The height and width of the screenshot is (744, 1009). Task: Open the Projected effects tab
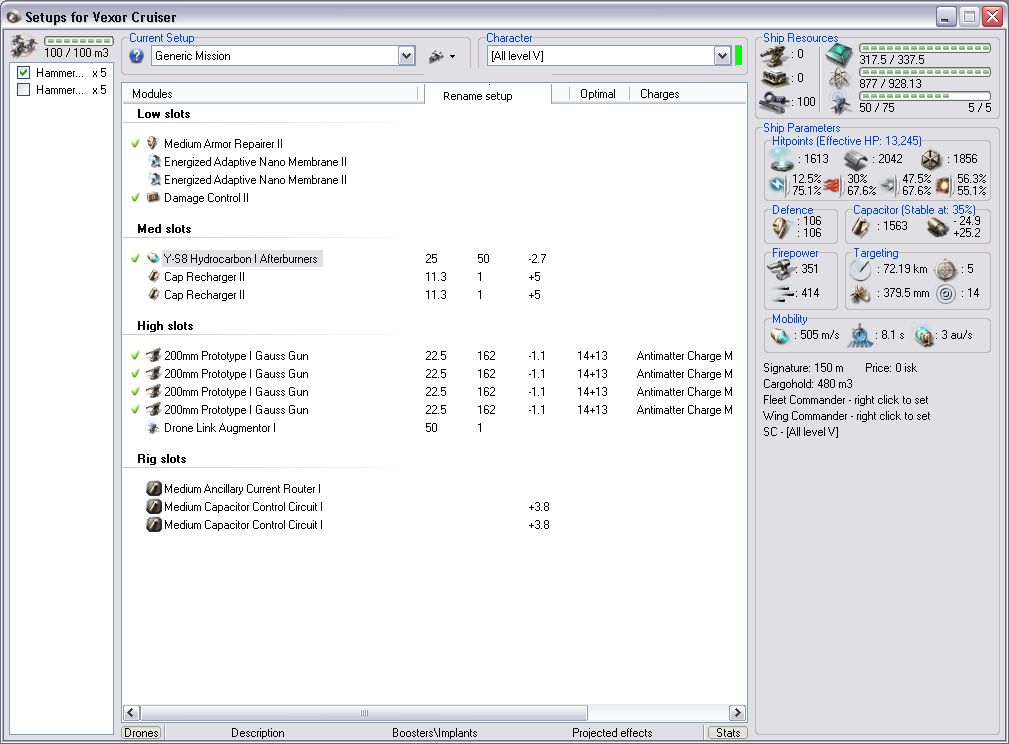click(x=612, y=732)
